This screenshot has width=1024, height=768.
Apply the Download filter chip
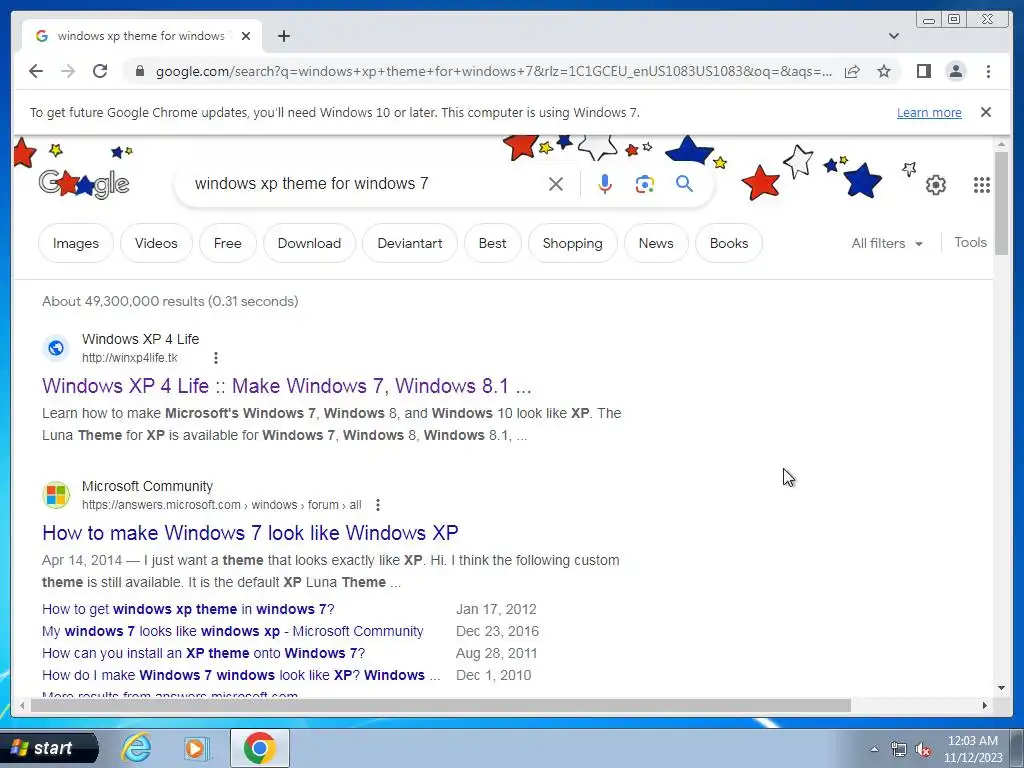[x=309, y=243]
